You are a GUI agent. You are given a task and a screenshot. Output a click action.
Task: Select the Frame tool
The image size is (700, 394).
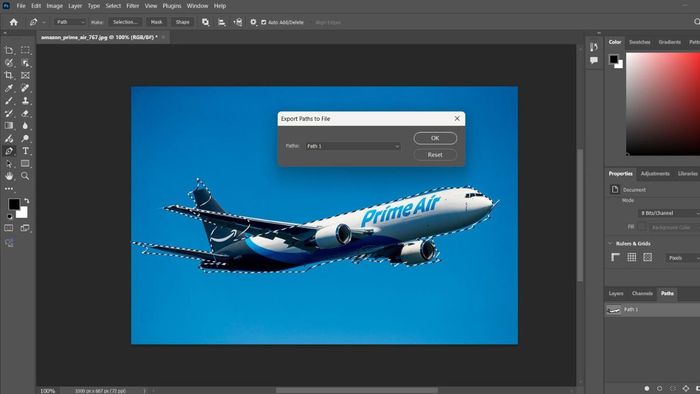25,75
